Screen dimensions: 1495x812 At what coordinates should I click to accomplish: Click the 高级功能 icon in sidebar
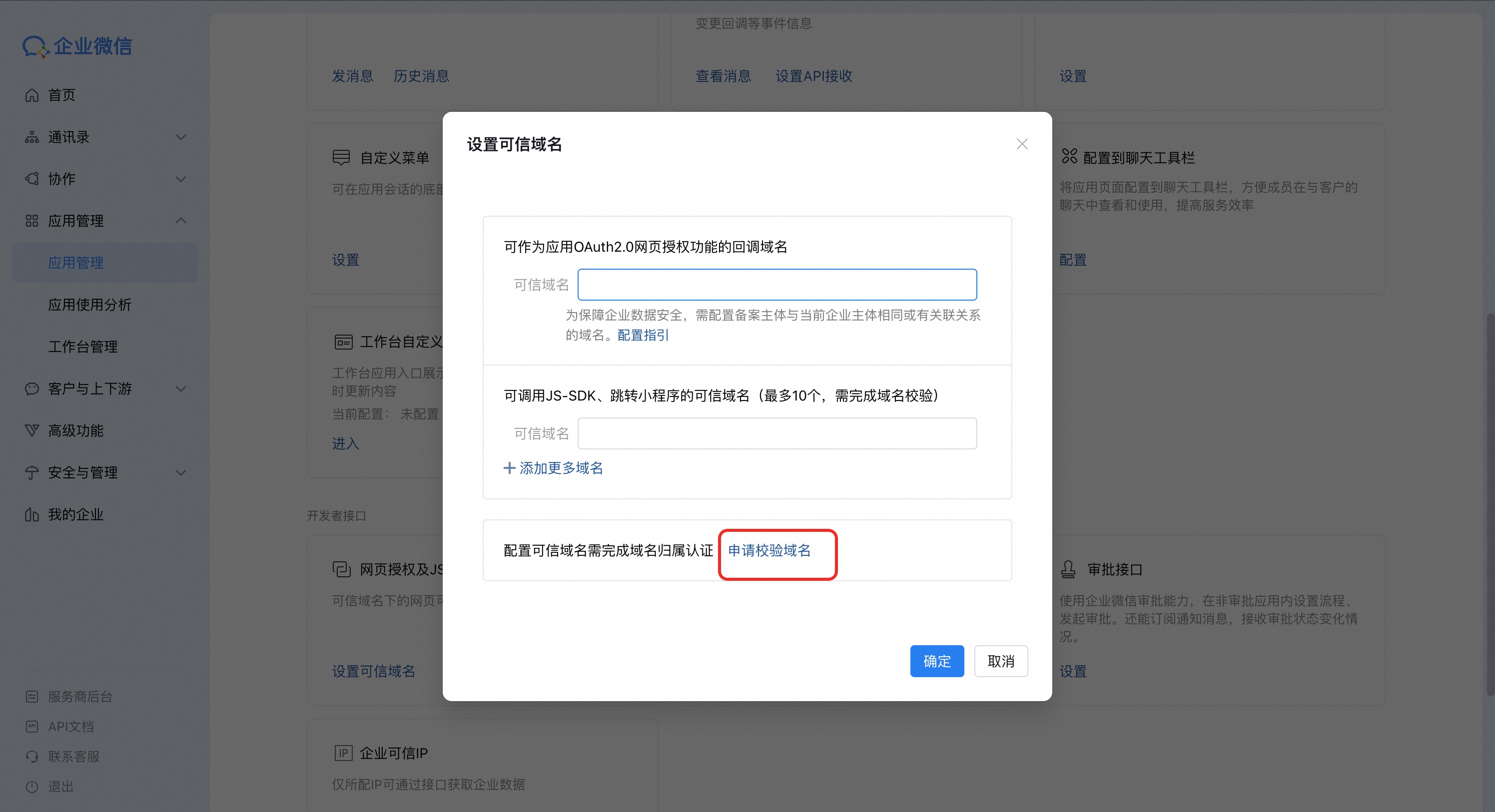coord(32,431)
